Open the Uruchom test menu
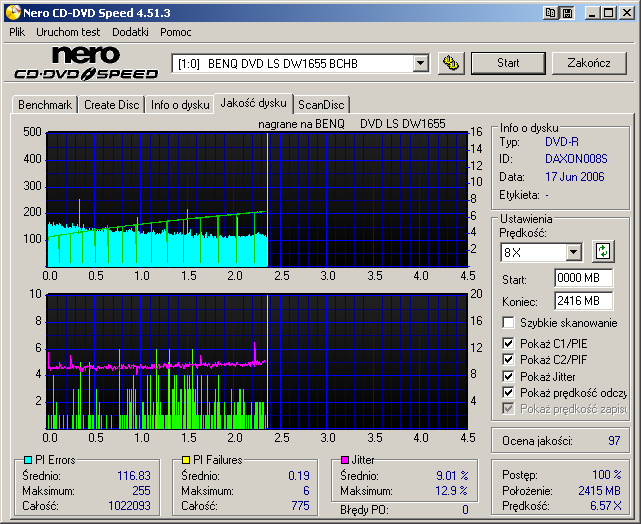The height and width of the screenshot is (524, 641). [68, 32]
